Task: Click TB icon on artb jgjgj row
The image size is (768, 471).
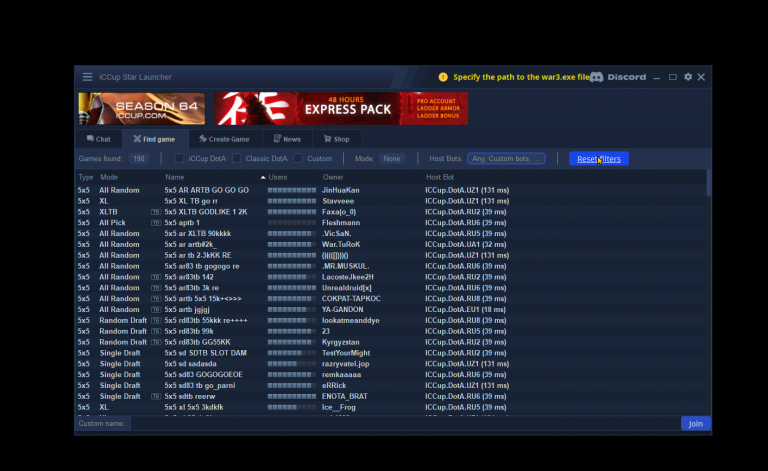Action: pyautogui.click(x=156, y=309)
